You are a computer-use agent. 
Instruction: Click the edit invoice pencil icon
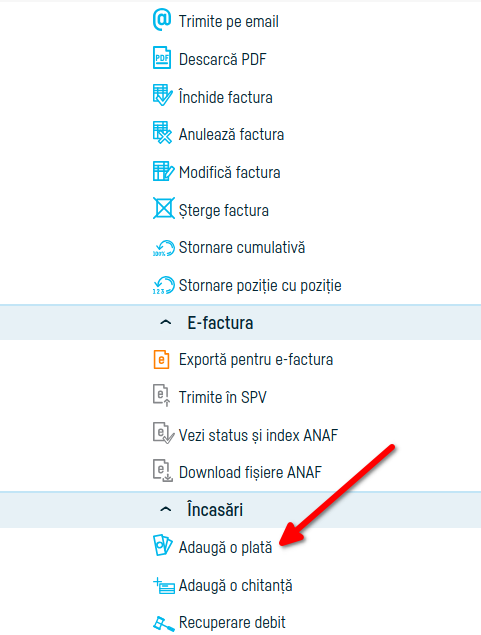[x=163, y=171]
